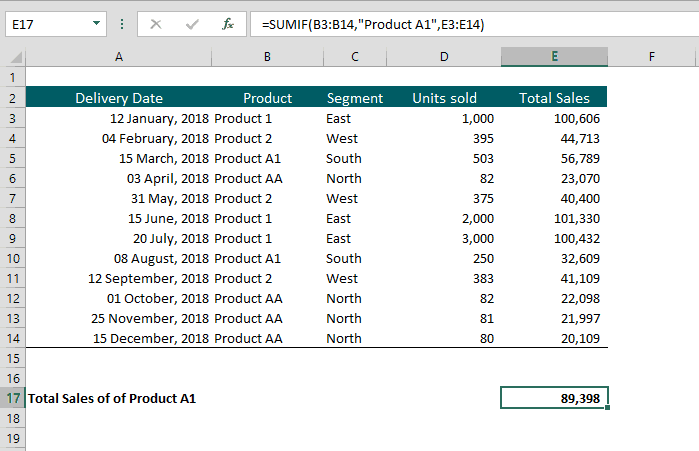The width and height of the screenshot is (699, 451).
Task: Click the Cancel (X) formula bar icon
Action: tap(156, 24)
